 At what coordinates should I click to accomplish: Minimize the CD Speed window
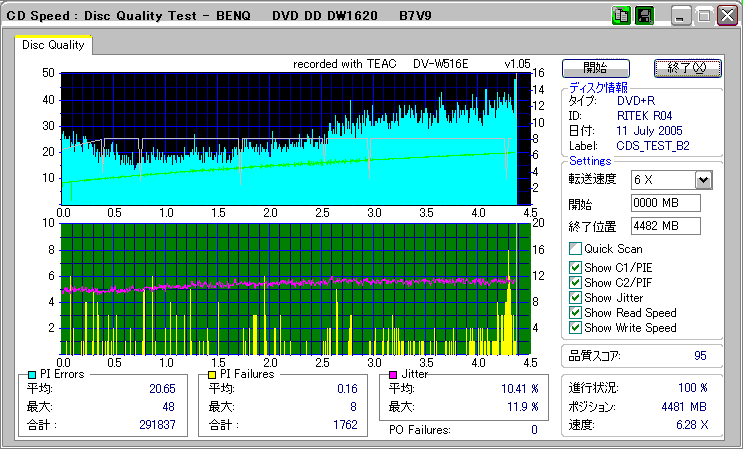coord(682,16)
